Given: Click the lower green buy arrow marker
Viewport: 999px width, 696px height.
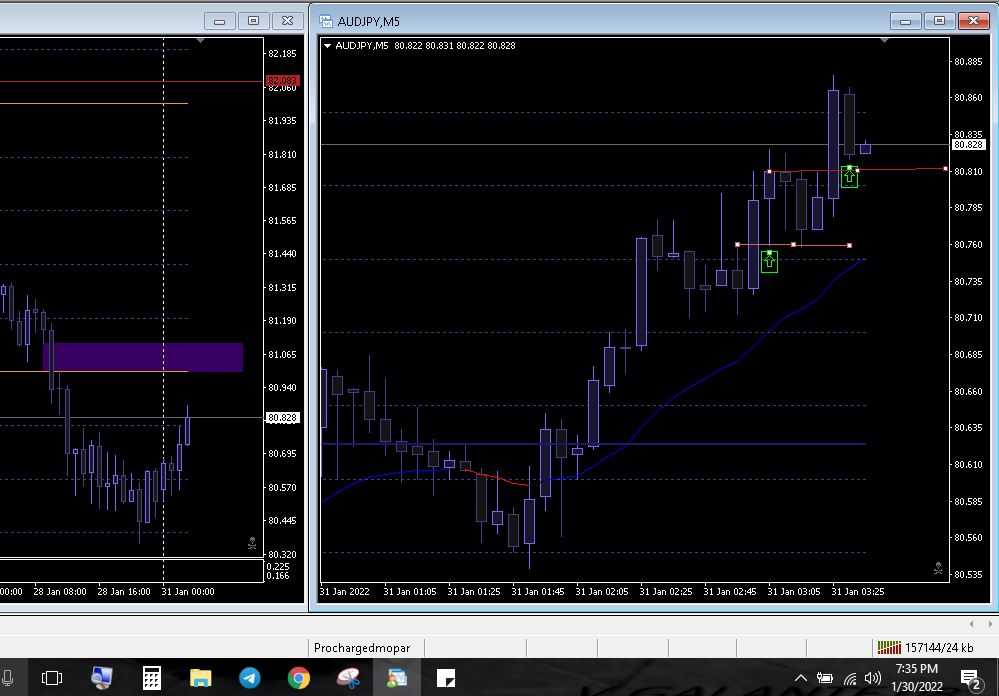Looking at the screenshot, I should click(769, 261).
